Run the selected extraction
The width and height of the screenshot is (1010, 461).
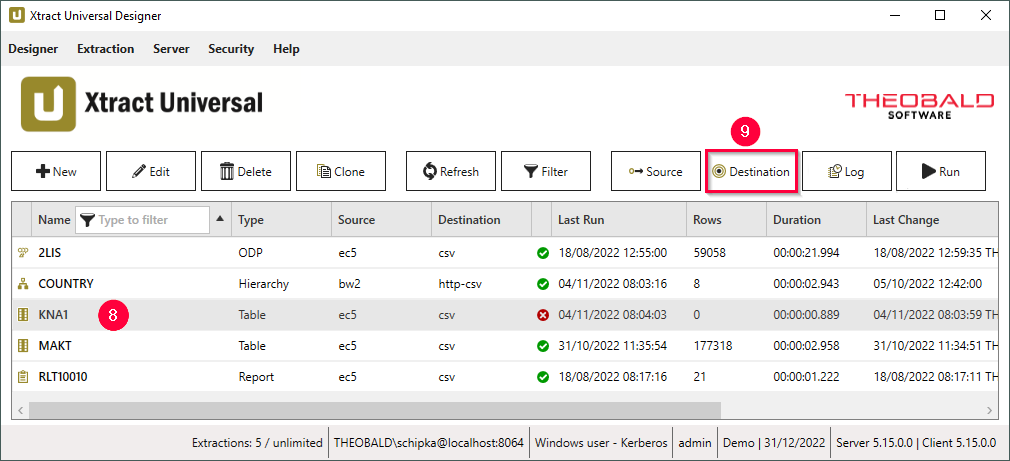(941, 171)
